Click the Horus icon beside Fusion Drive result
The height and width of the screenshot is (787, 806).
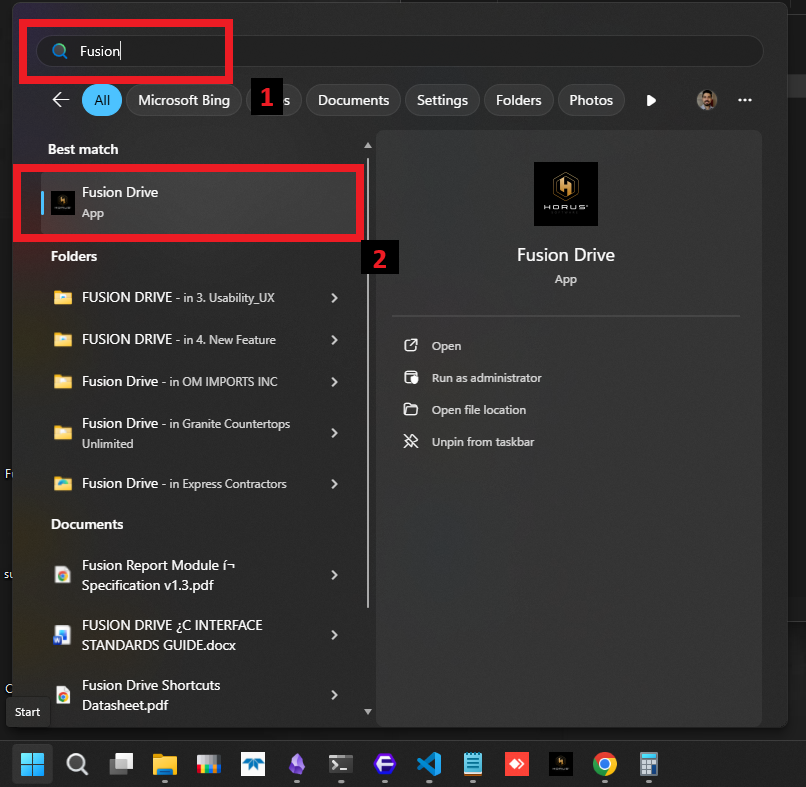coord(63,203)
